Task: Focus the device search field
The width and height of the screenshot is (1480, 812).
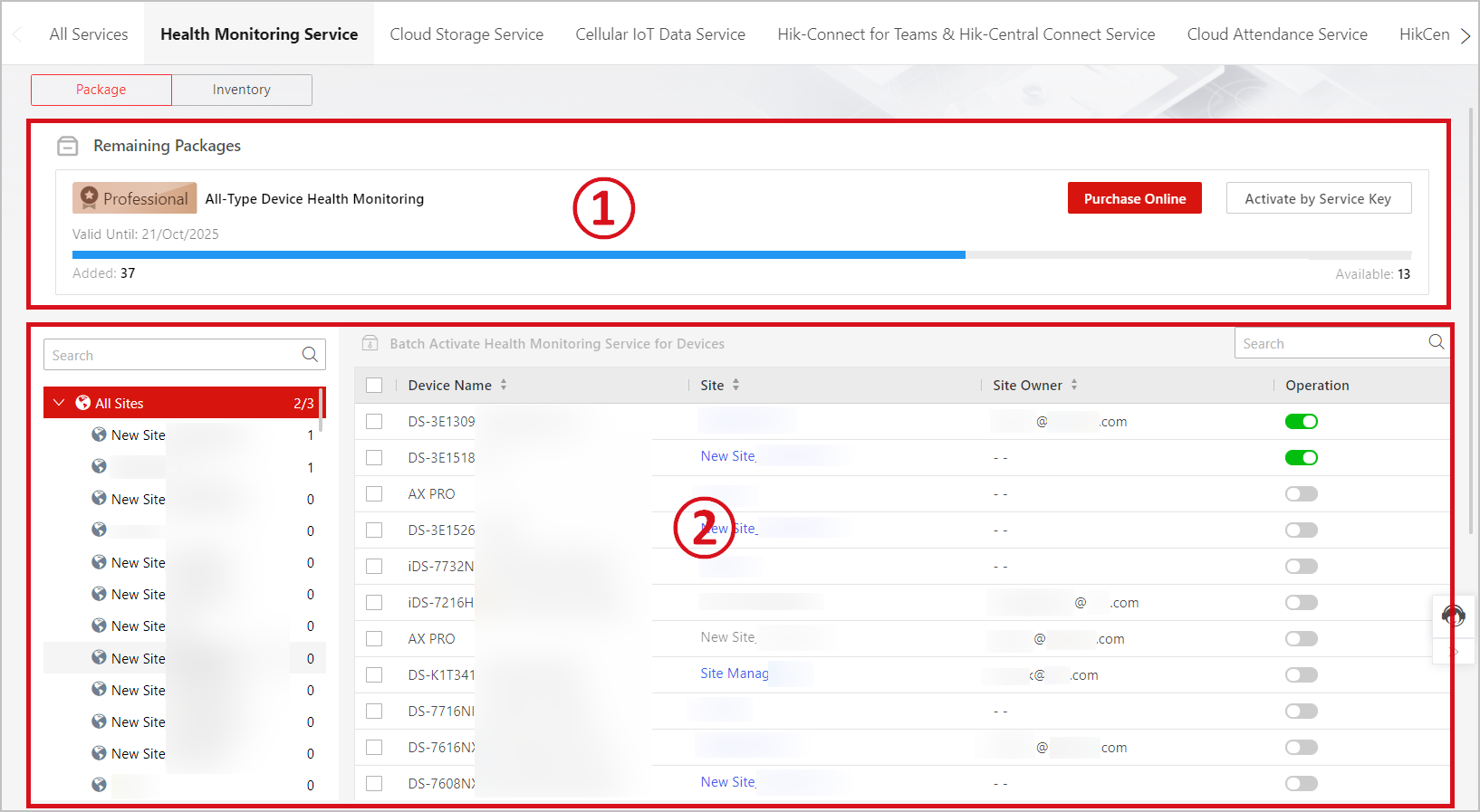Action: 1342,343
